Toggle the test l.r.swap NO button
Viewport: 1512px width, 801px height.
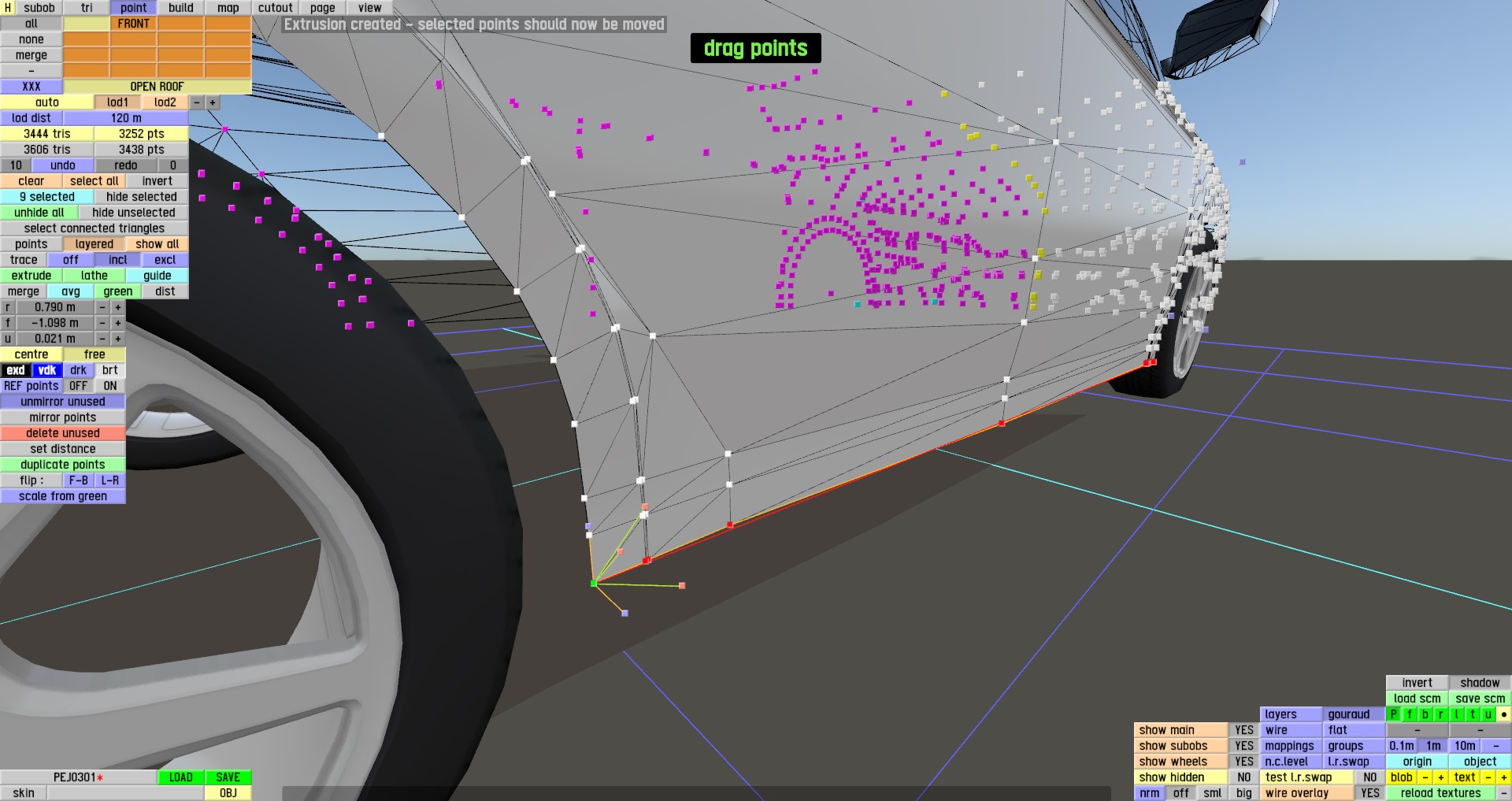coord(1370,777)
